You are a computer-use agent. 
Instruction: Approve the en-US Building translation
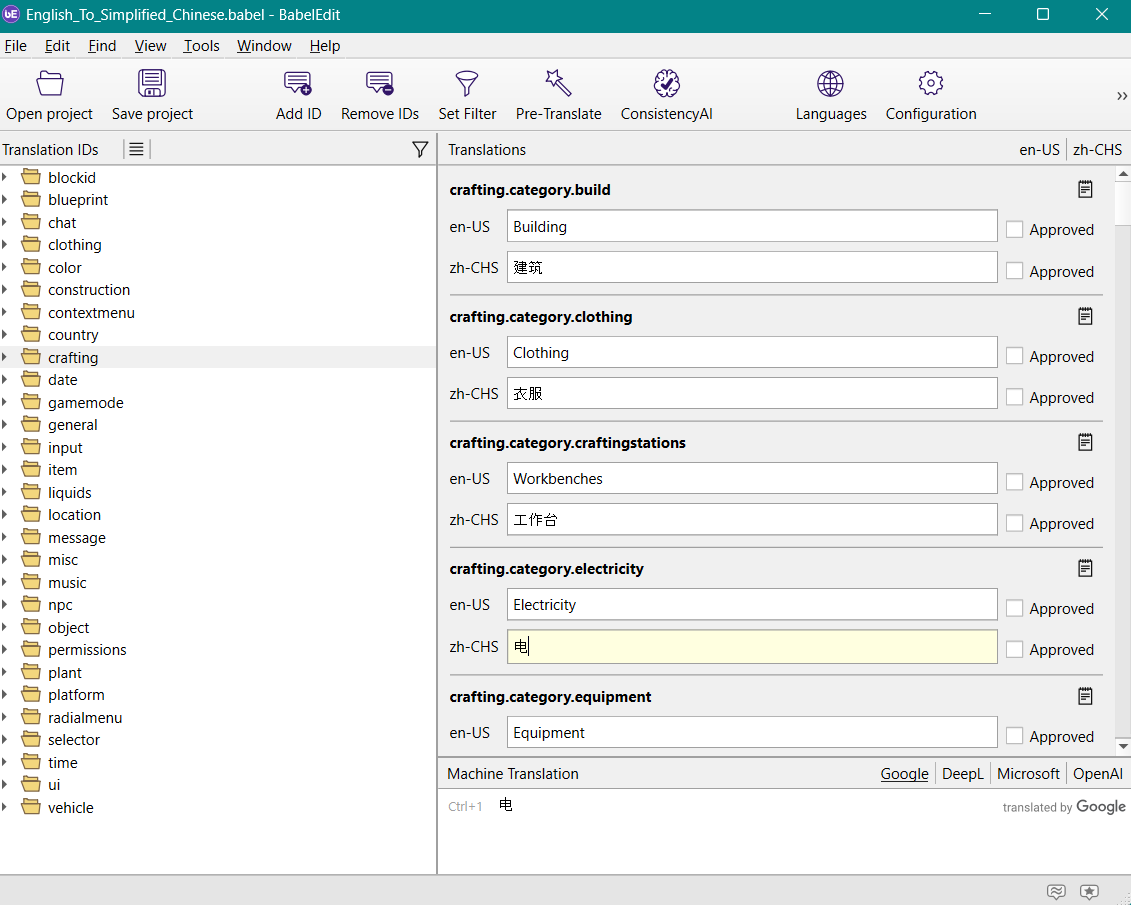[x=1015, y=229]
